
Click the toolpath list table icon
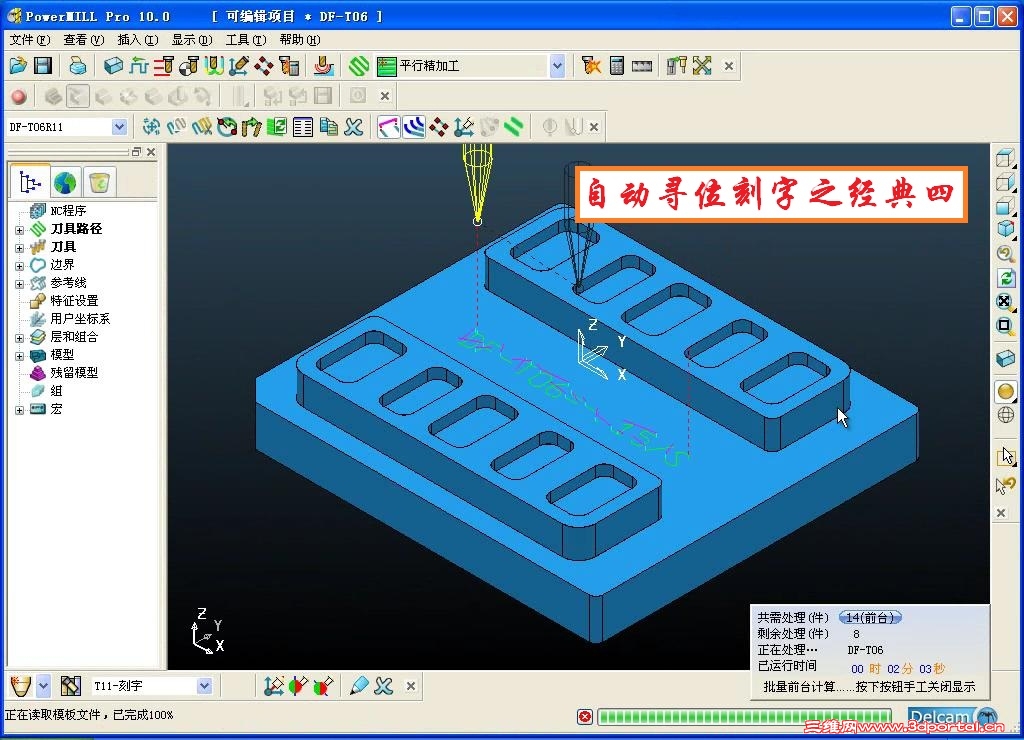click(302, 127)
